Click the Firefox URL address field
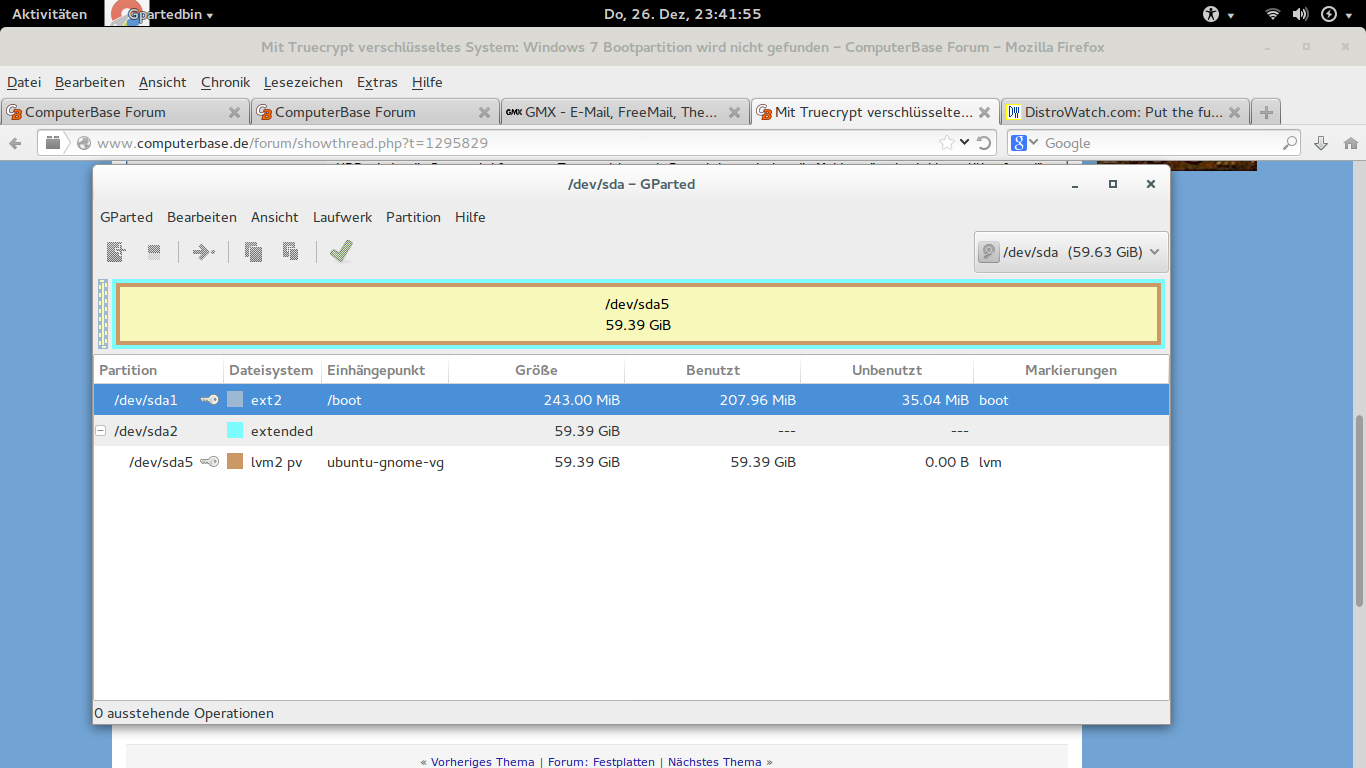 [x=515, y=143]
